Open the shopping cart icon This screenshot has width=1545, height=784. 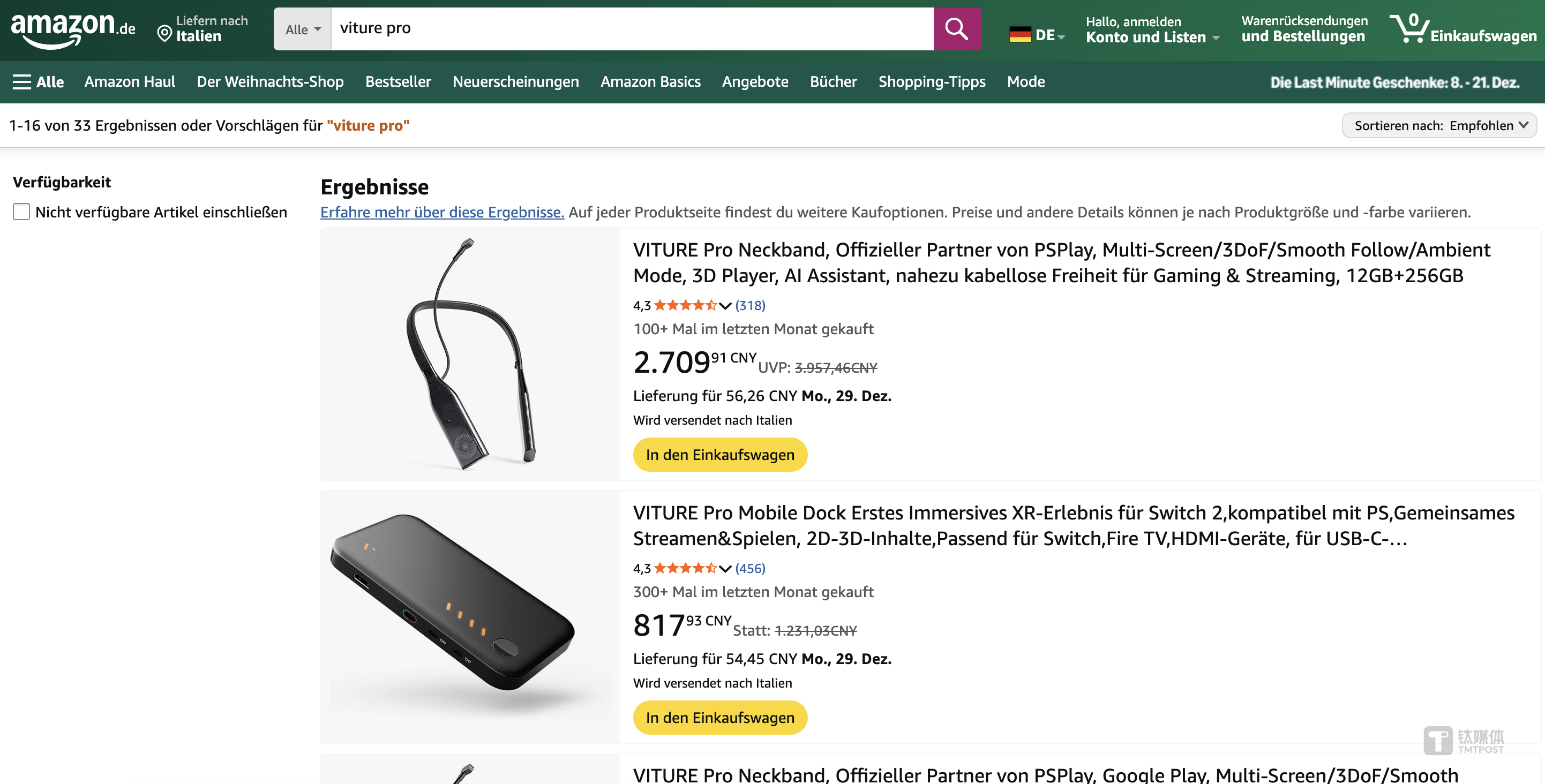(1409, 29)
